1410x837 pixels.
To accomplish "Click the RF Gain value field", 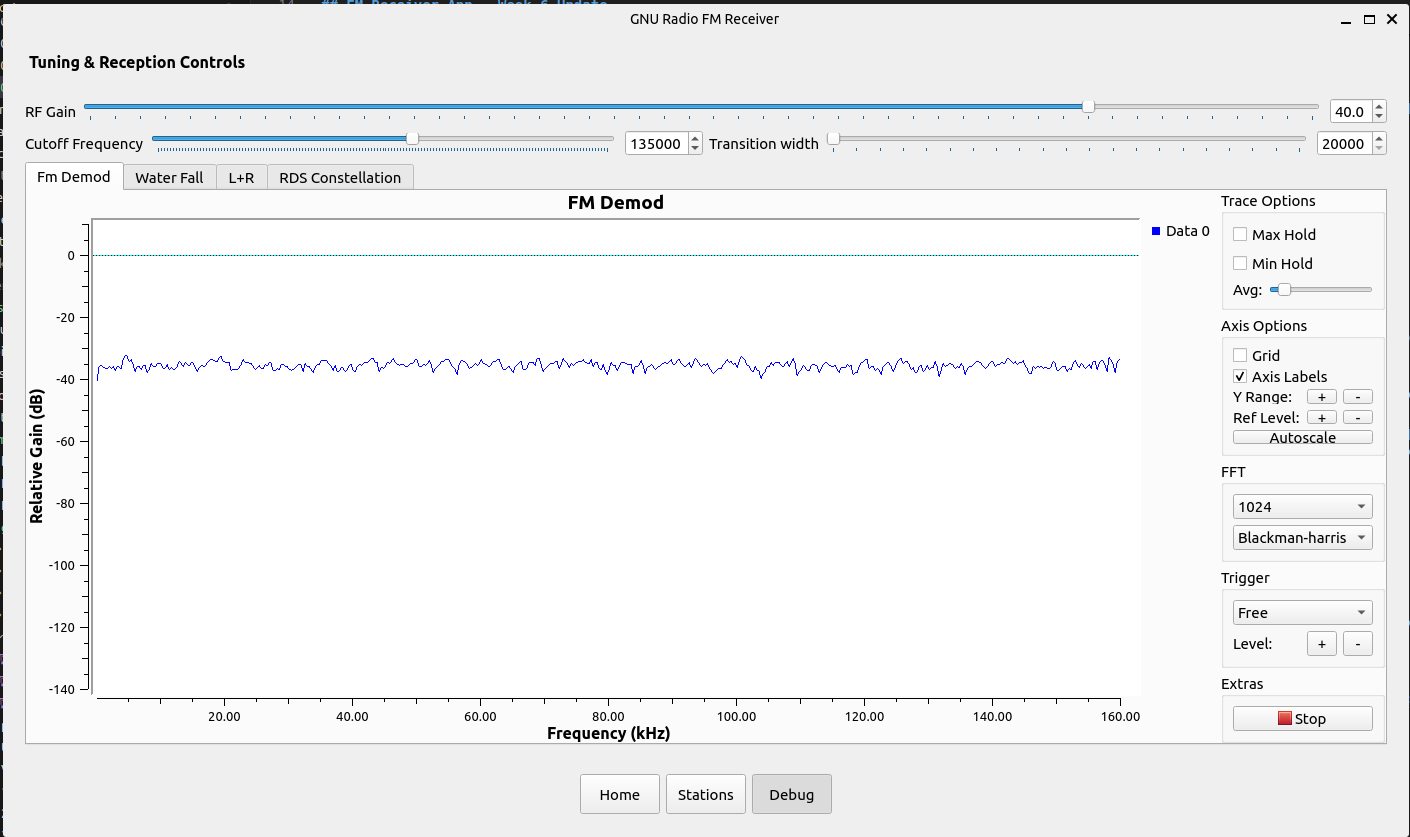I will pos(1351,111).
